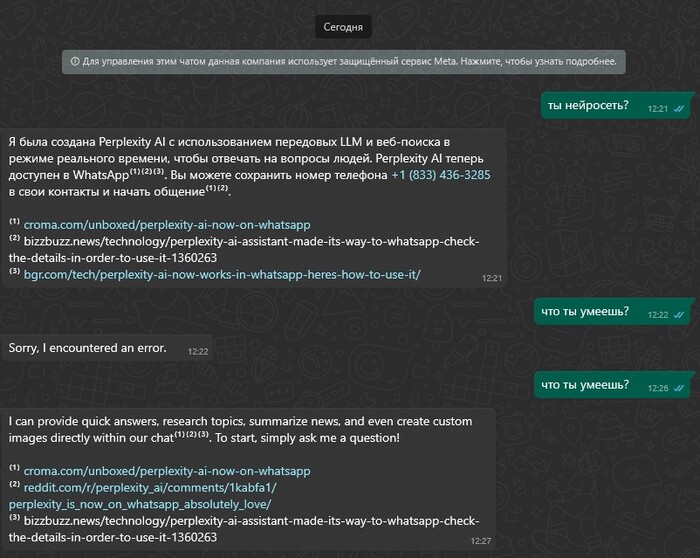Click read-receipt checkmarks on the 12:22 message
Viewport: 700px width, 558px height.
pos(679,315)
